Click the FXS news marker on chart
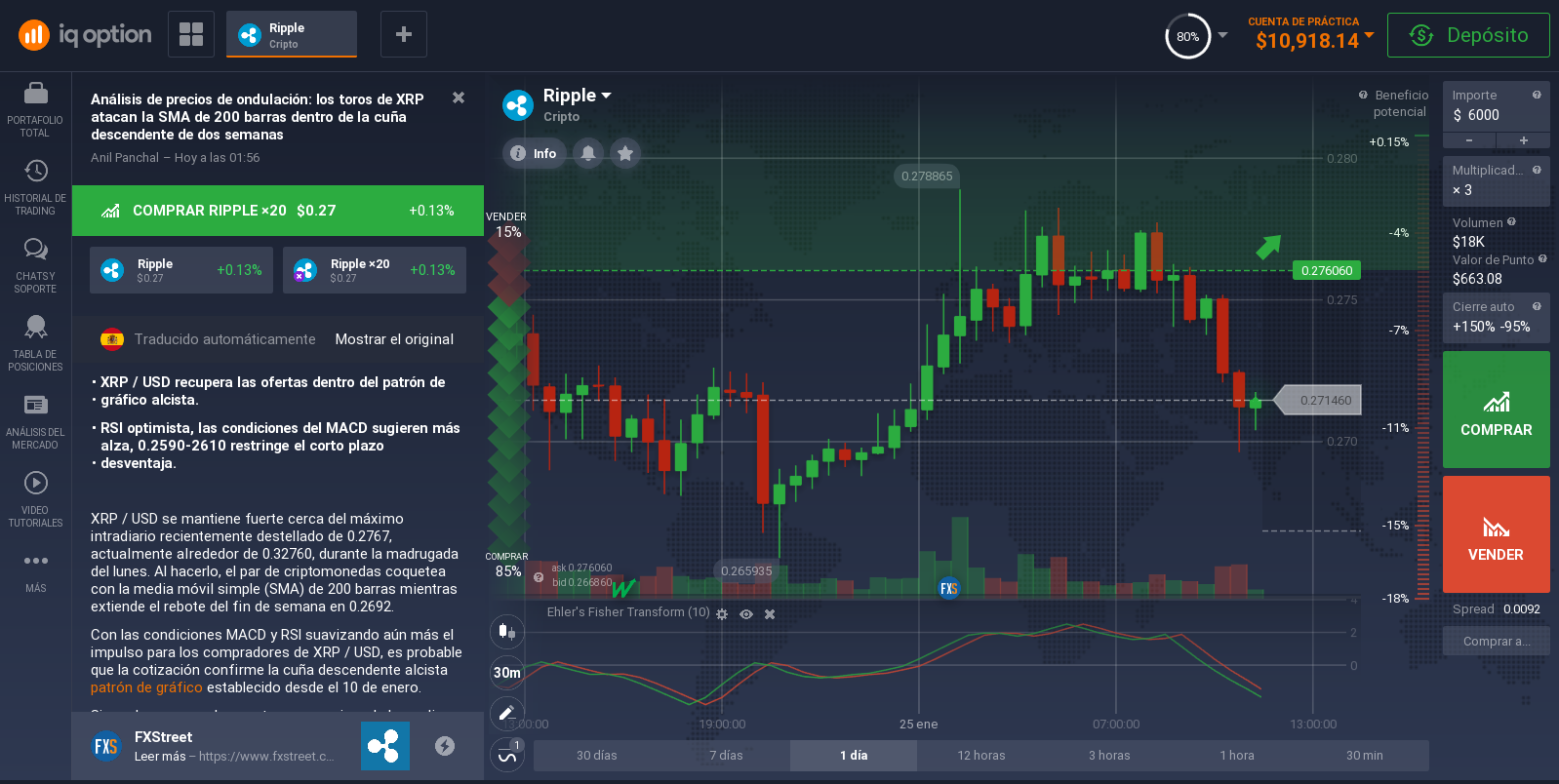This screenshot has width=1559, height=784. pos(948,588)
